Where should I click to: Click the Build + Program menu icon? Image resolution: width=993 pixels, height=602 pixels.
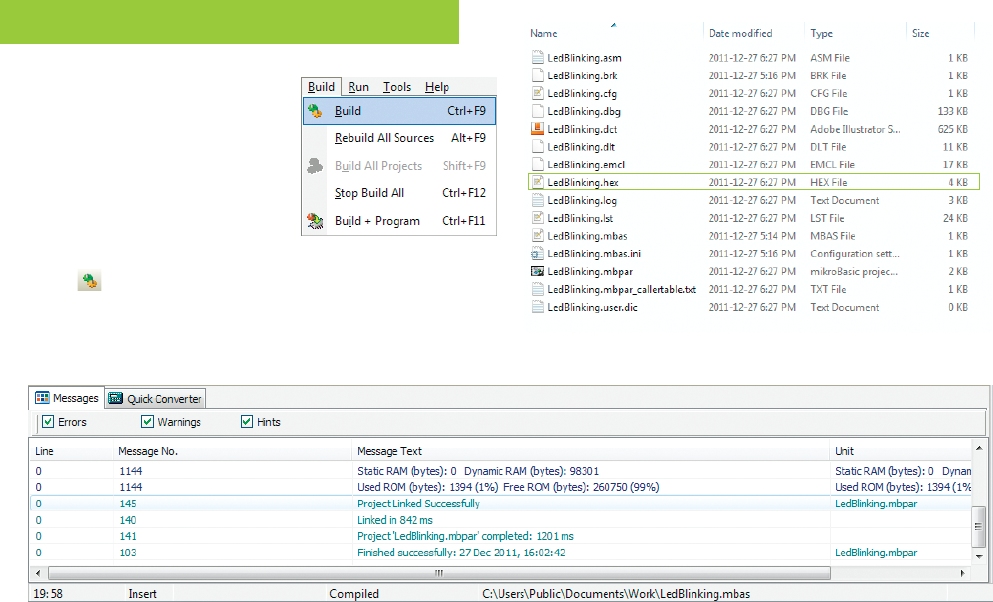point(316,221)
